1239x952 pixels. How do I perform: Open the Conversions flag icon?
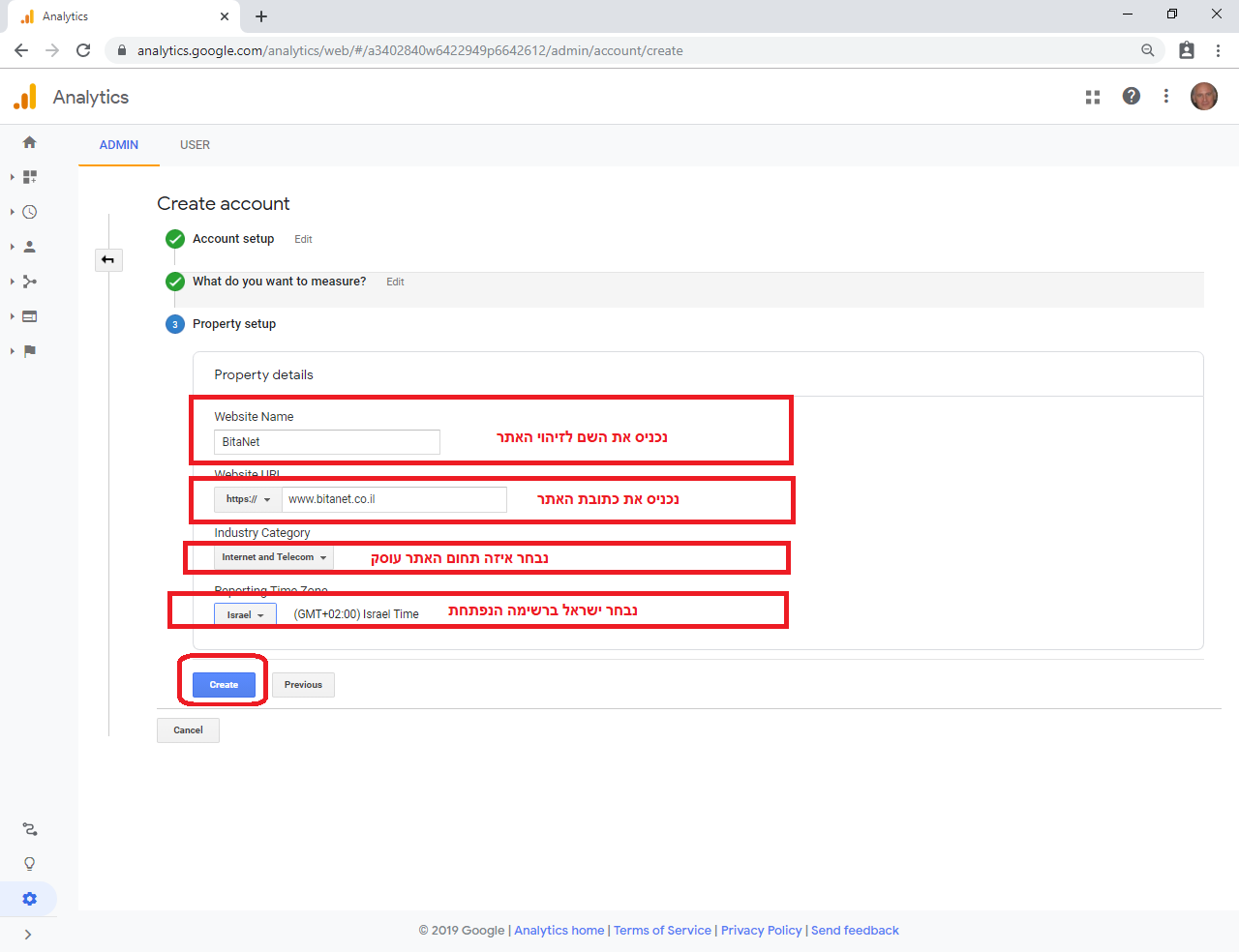click(x=29, y=351)
